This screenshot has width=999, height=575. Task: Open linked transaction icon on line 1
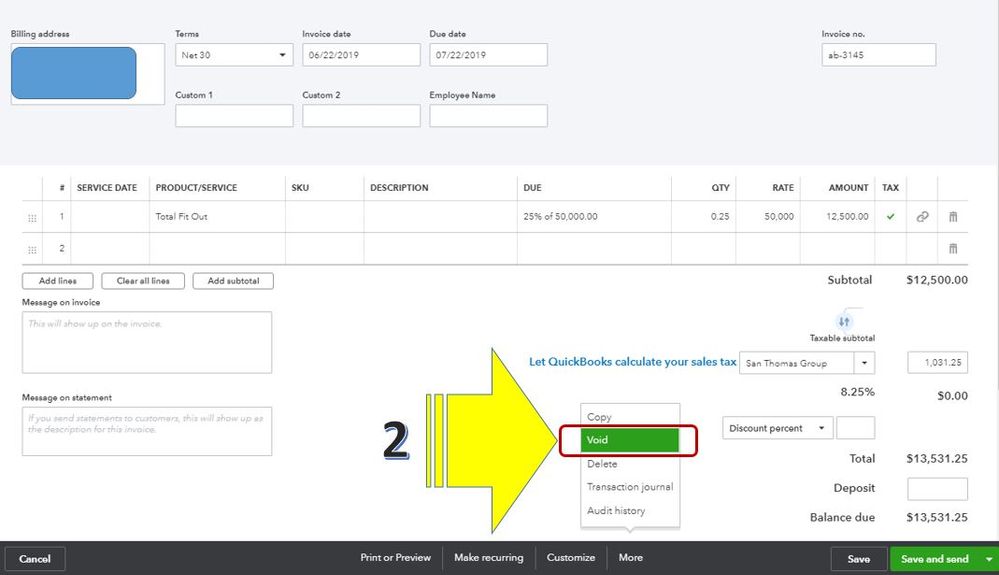922,217
